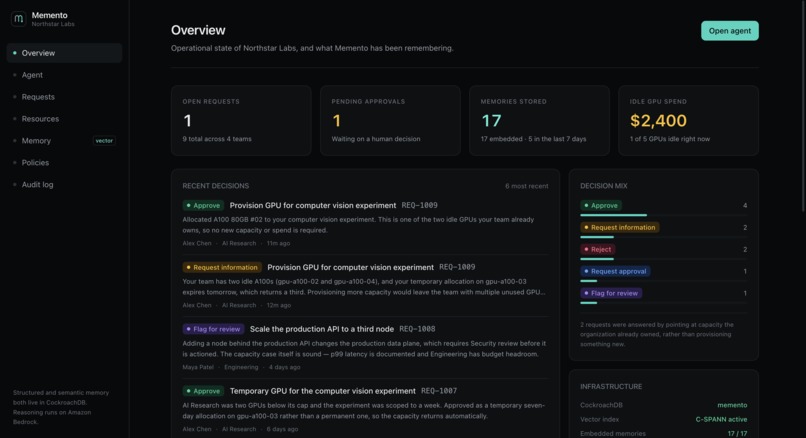Click the 'C-SPANN active' vector index status
Viewport: 806px width, 438px height.
tap(721, 419)
